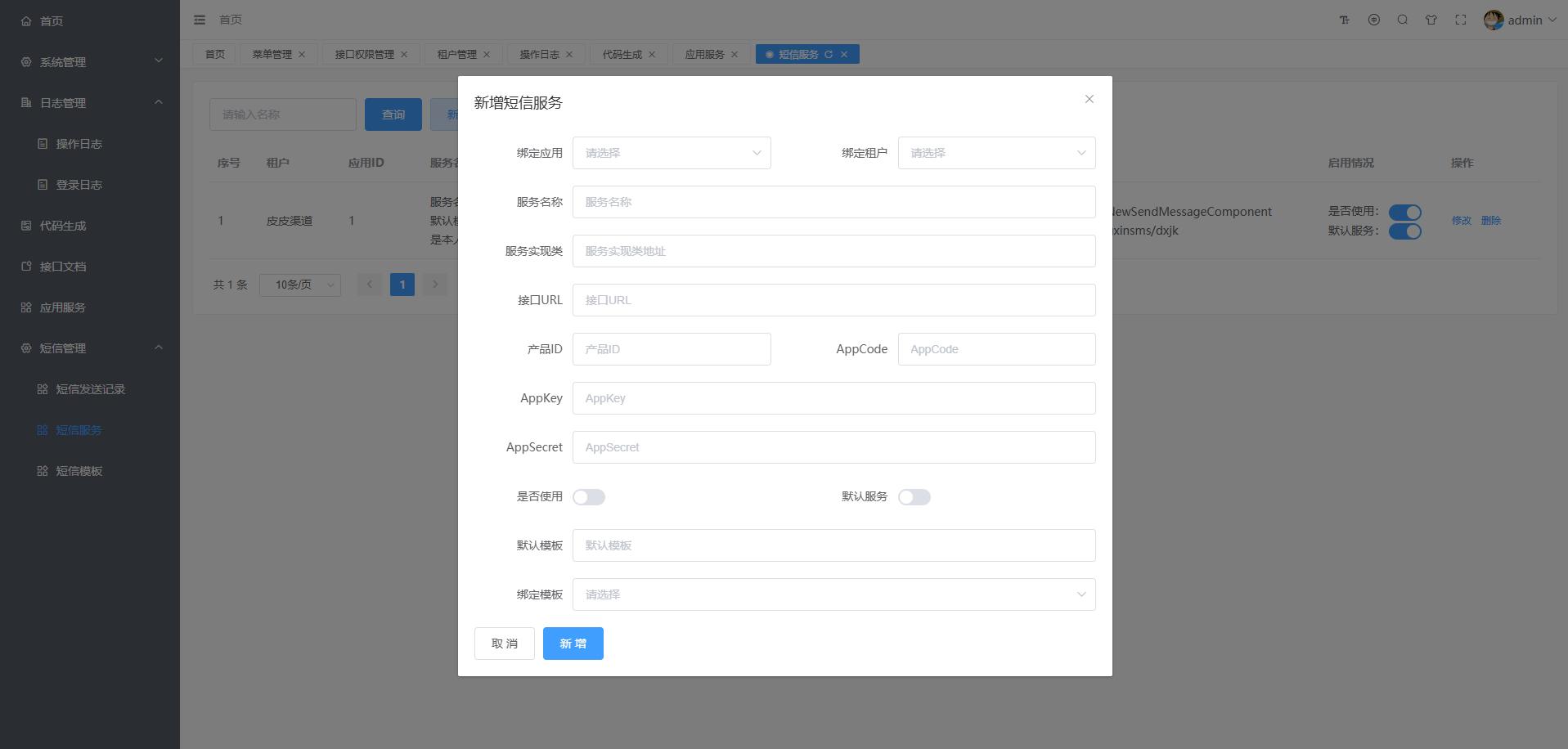
Task: Click the 服务实现类 input field
Action: click(834, 251)
